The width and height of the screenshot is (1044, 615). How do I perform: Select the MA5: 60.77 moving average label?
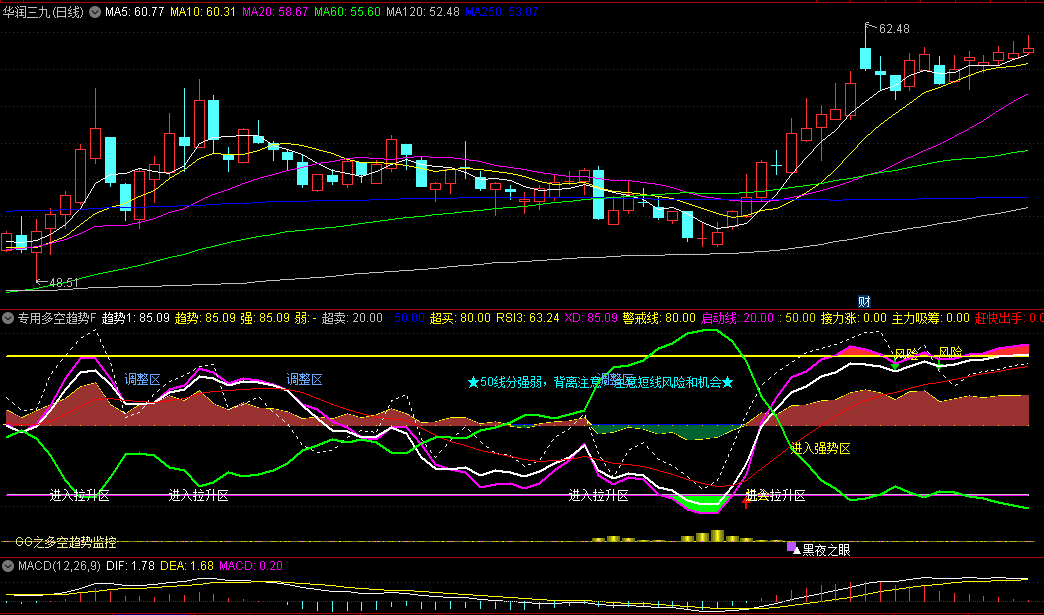click(x=135, y=12)
